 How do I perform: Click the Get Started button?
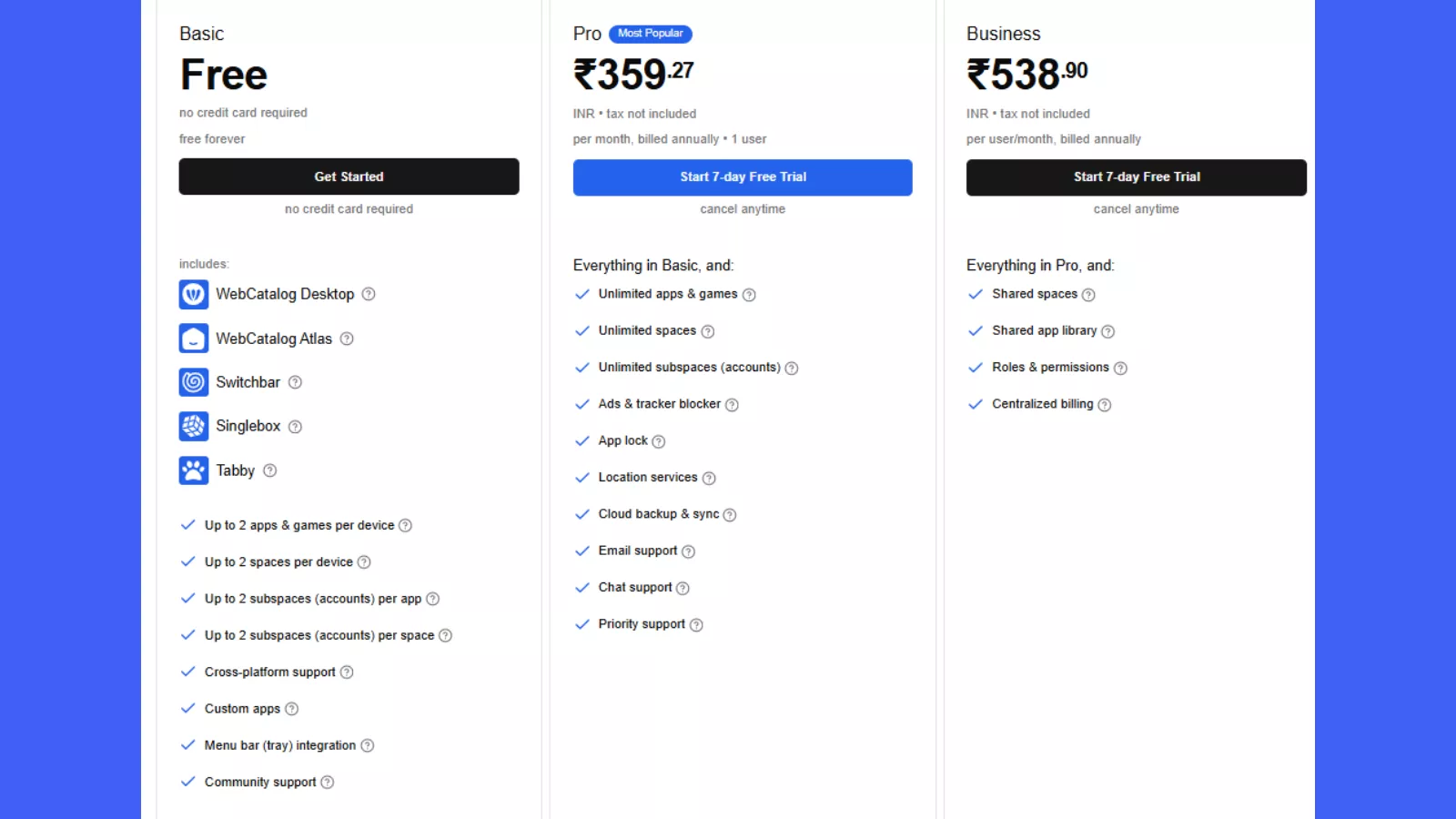point(349,177)
